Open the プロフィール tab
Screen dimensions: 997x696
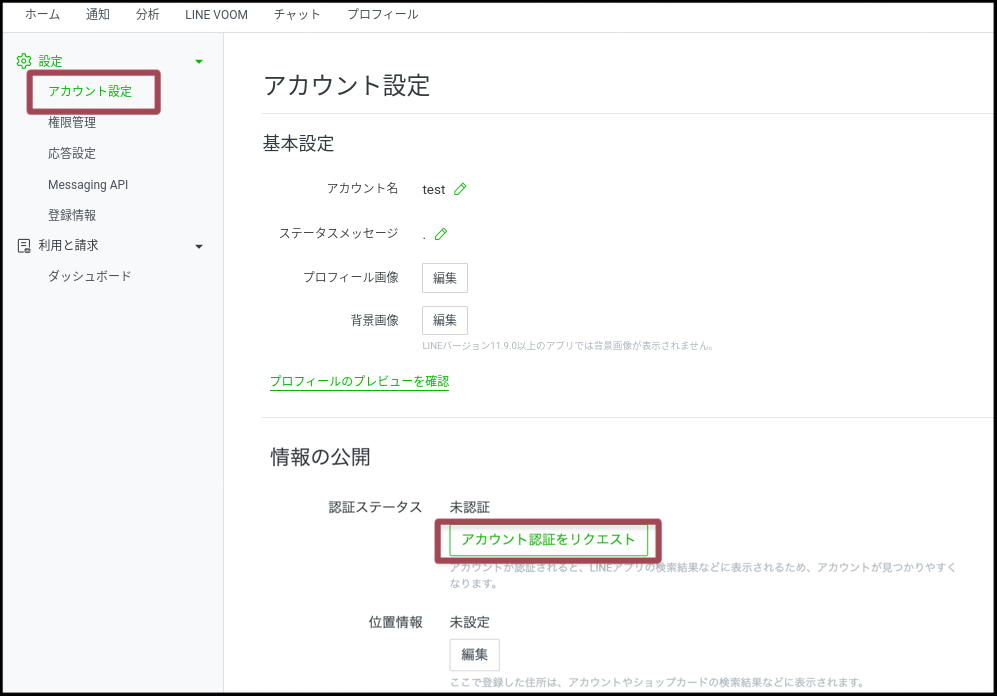383,15
